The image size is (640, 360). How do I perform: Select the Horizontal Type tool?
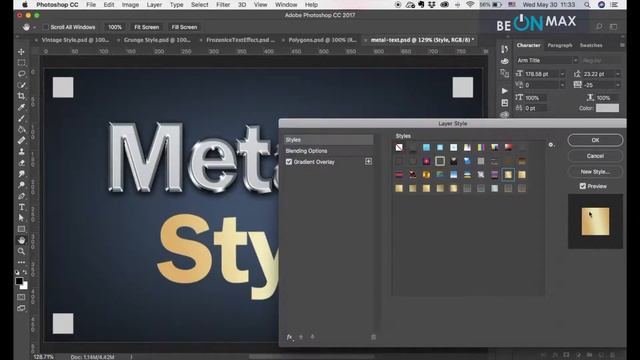(x=21, y=207)
